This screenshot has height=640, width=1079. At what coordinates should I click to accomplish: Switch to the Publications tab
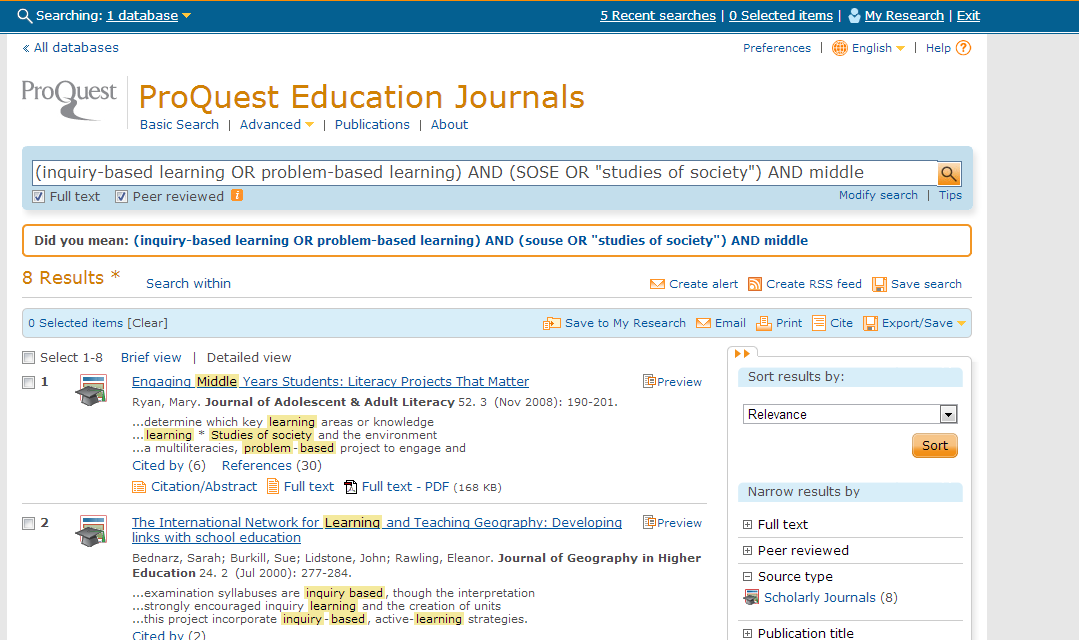point(372,124)
